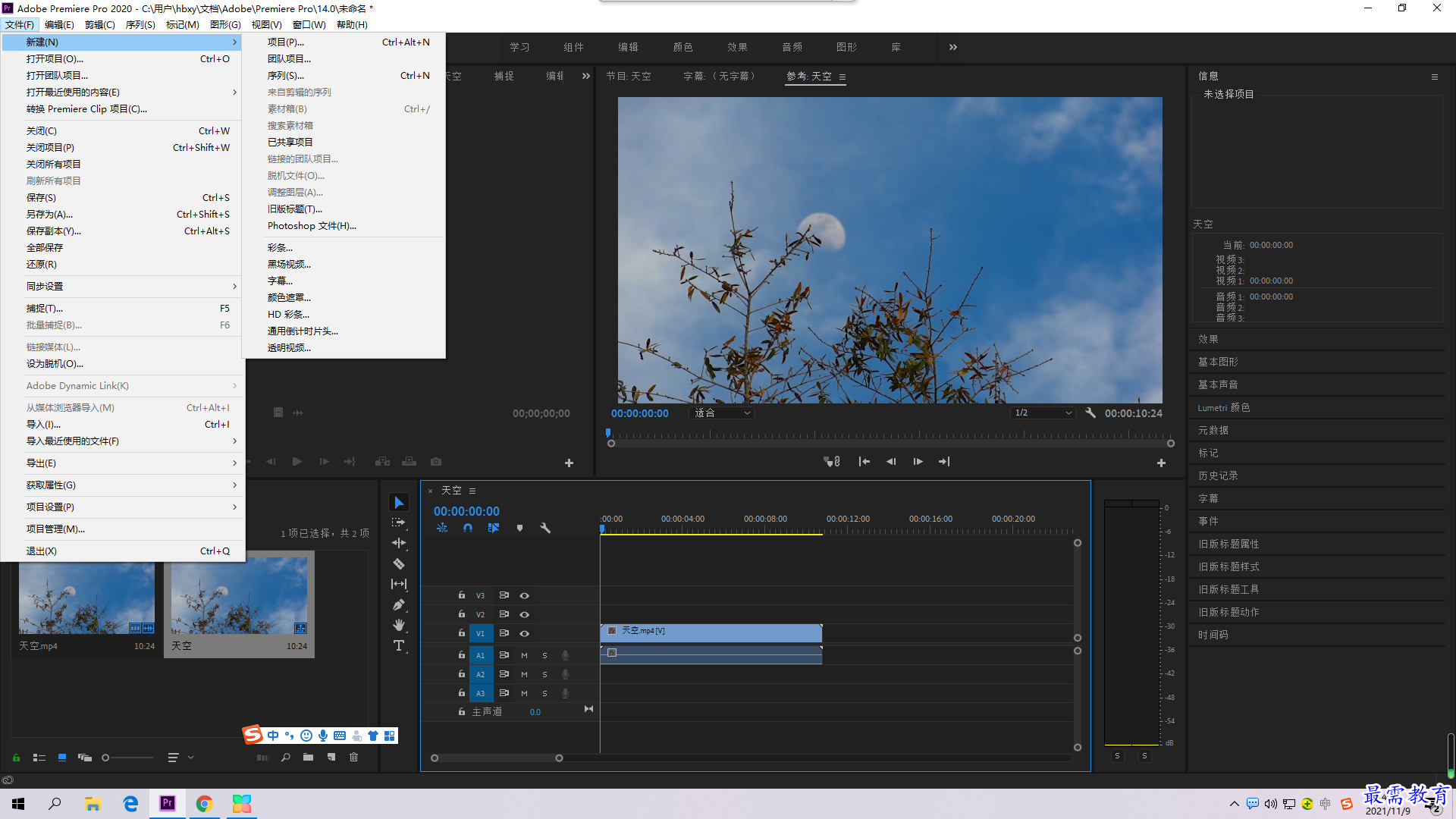Toggle insert sequences as nests option
The width and height of the screenshot is (1456, 819).
[x=442, y=528]
